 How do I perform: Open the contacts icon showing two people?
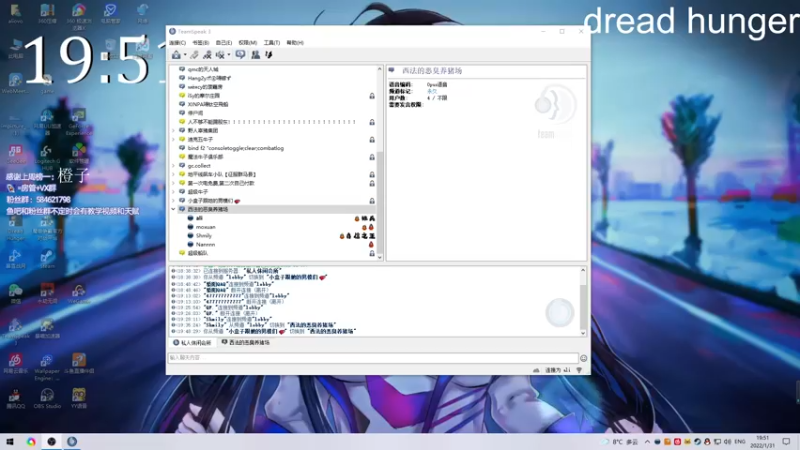coord(256,55)
